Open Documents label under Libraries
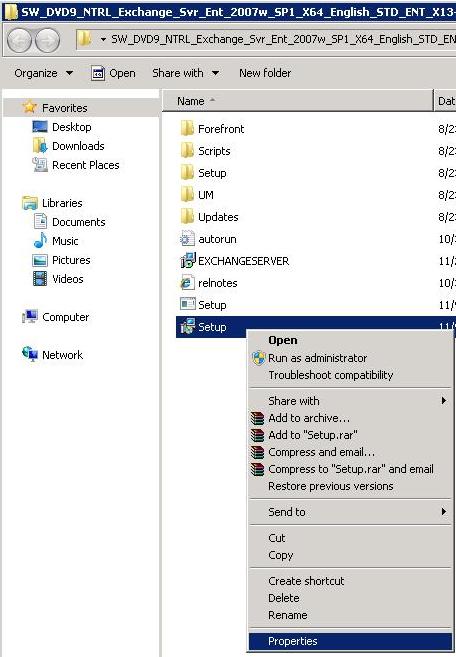The width and height of the screenshot is (456, 657). coord(78,222)
